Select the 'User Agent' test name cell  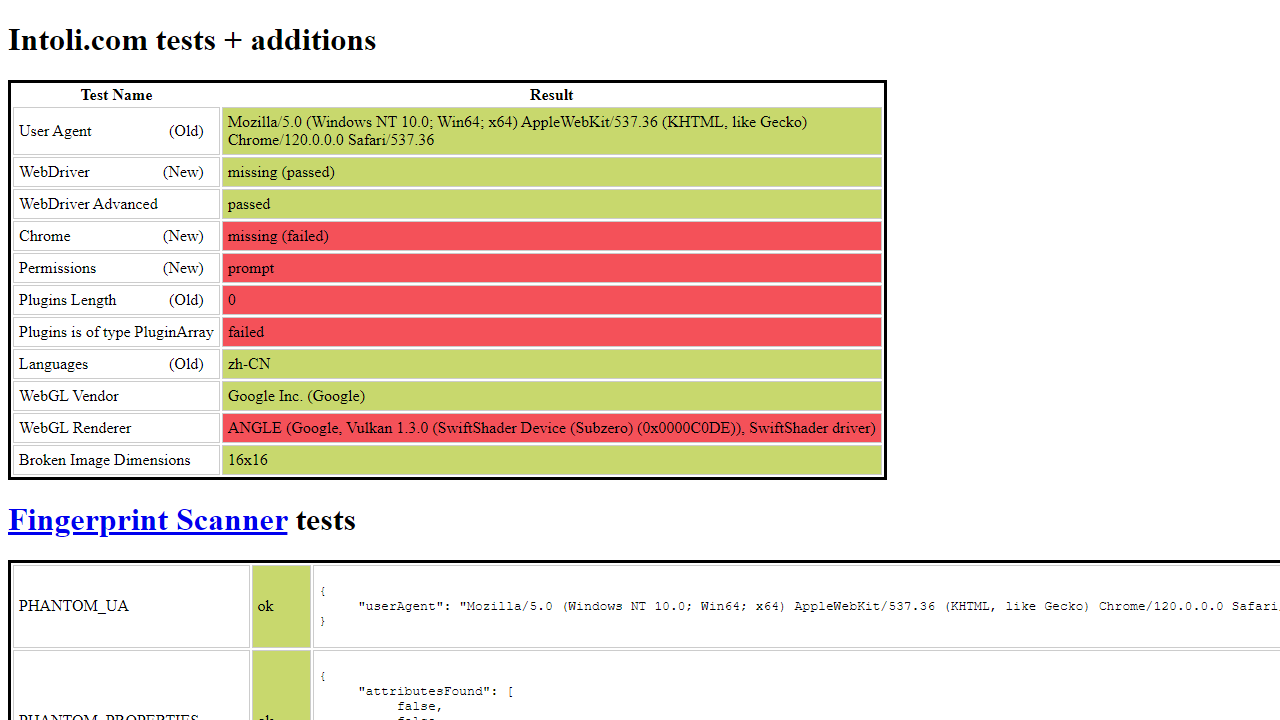pos(116,131)
